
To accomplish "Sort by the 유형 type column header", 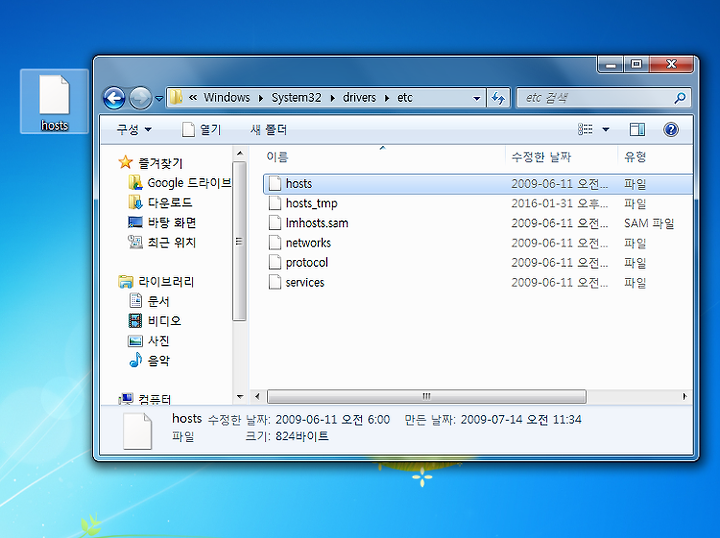I will (x=635, y=157).
